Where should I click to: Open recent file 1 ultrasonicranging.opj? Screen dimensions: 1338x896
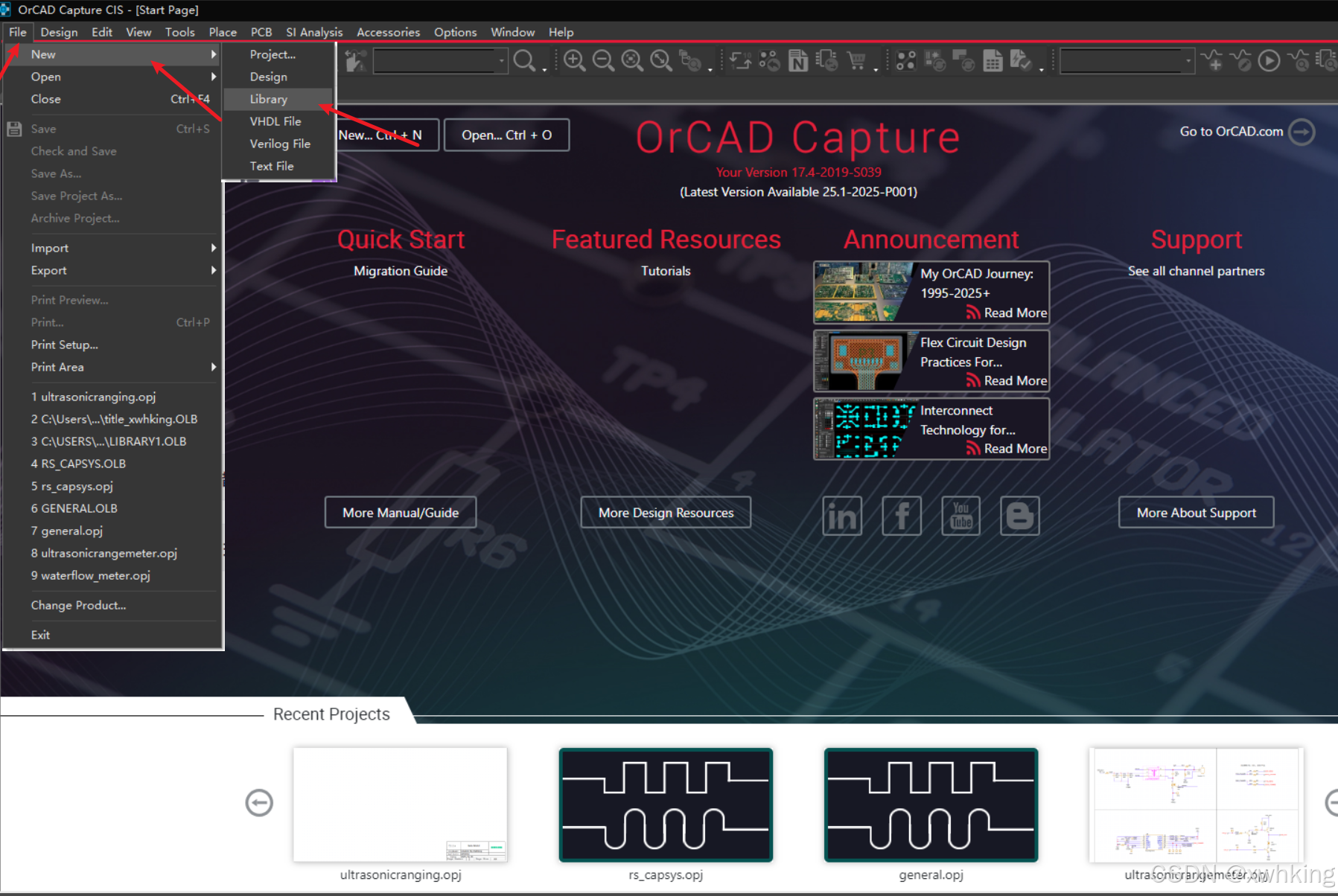113,397
